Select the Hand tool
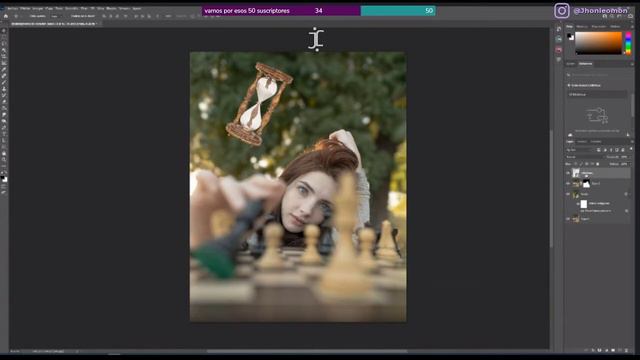Image resolution: width=640 pixels, height=360 pixels. click(4, 154)
